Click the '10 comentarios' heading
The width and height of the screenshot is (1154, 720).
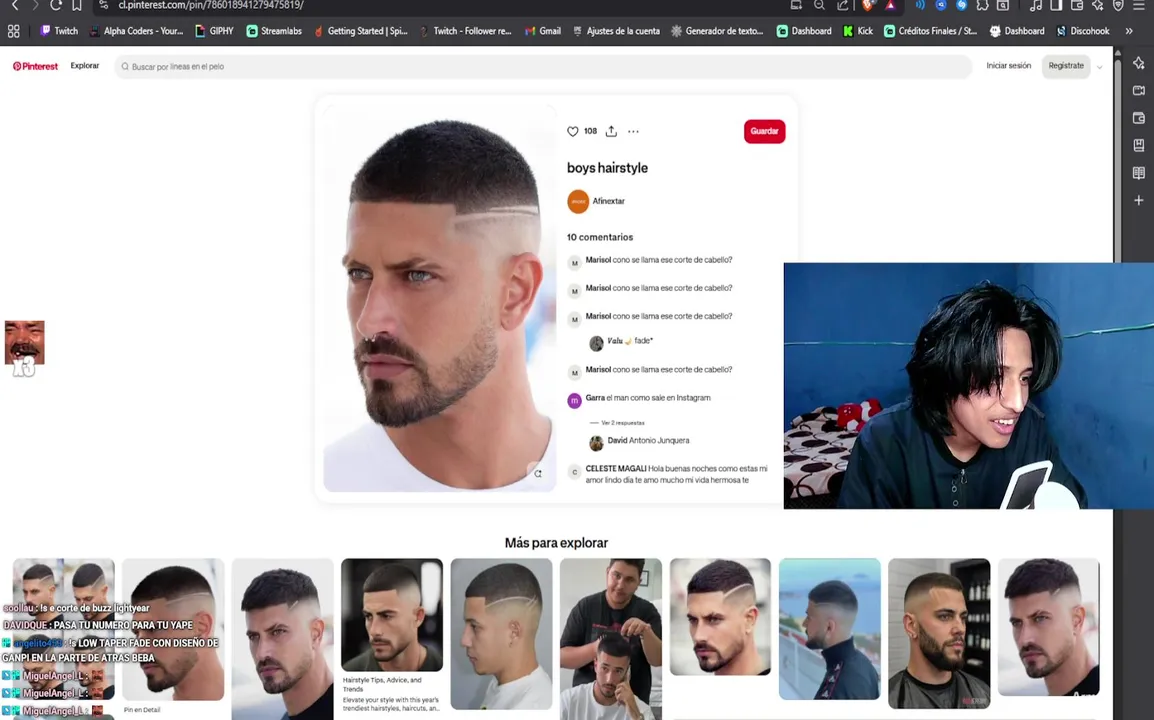[x=600, y=237]
